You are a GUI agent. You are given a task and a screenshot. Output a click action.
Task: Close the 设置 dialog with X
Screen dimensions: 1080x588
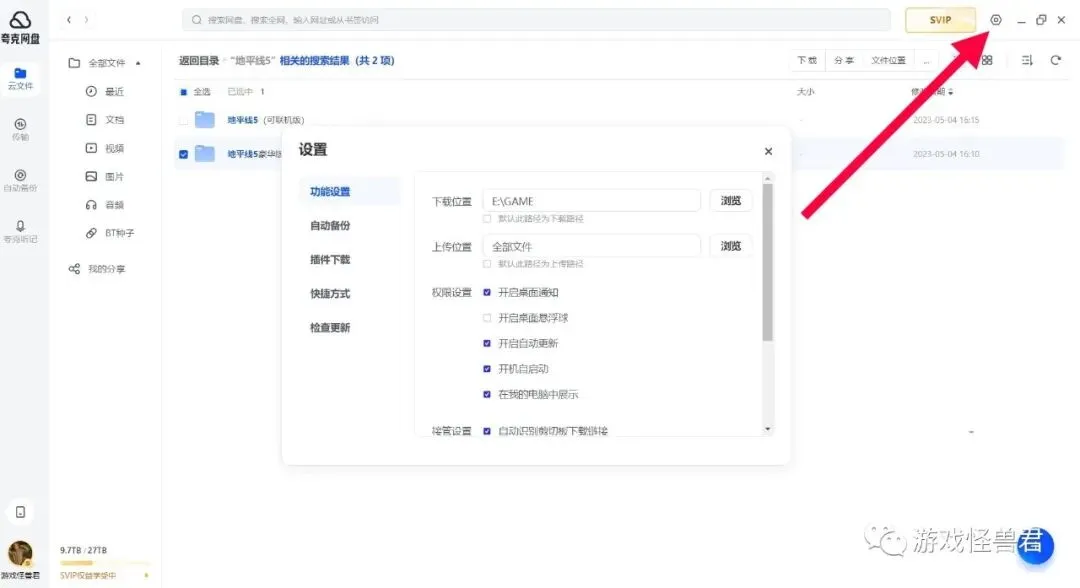[x=769, y=151]
